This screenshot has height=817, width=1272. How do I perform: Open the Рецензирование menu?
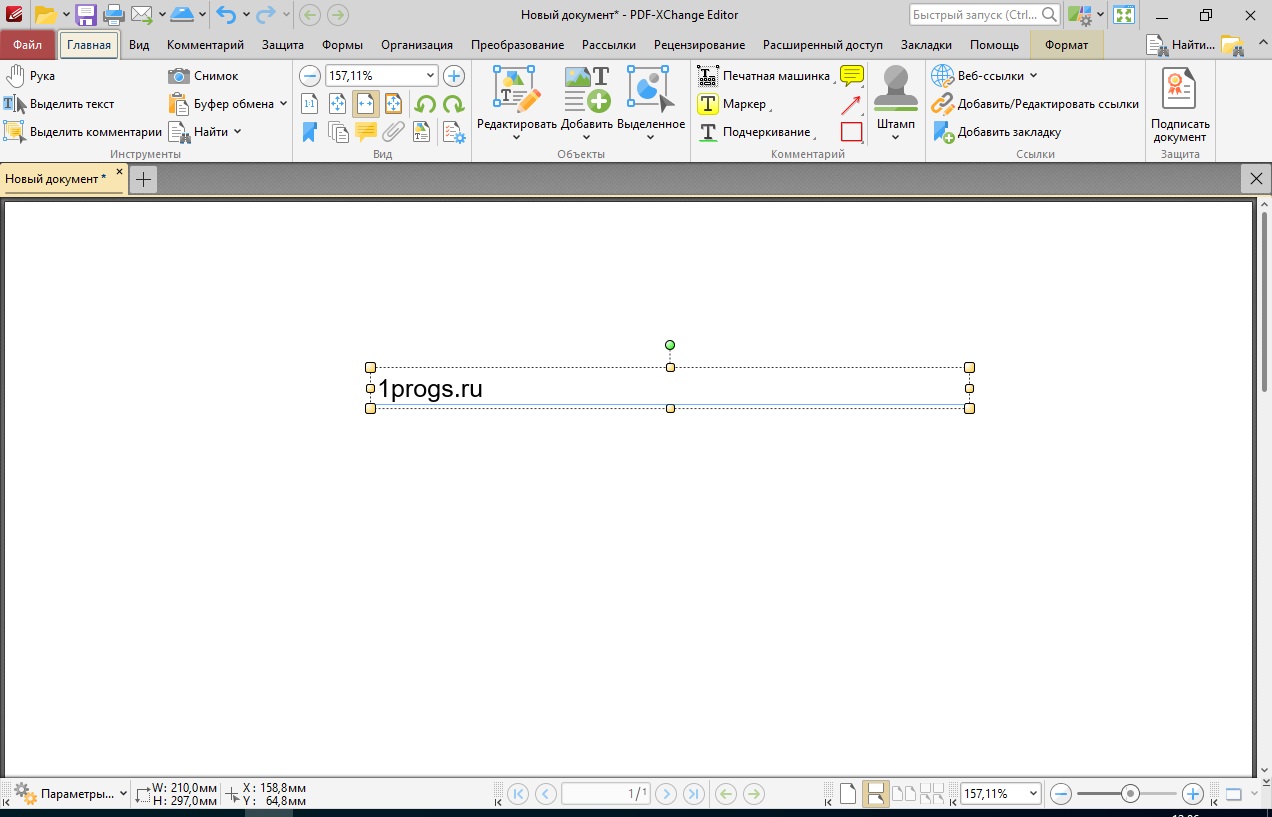[699, 44]
